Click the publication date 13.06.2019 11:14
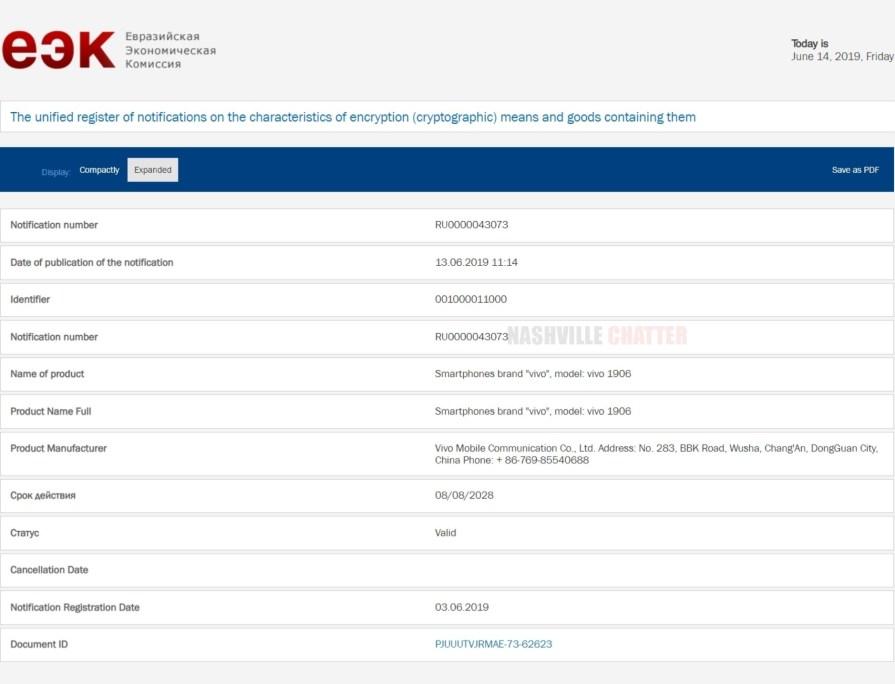The height and width of the screenshot is (684, 895). [x=476, y=263]
